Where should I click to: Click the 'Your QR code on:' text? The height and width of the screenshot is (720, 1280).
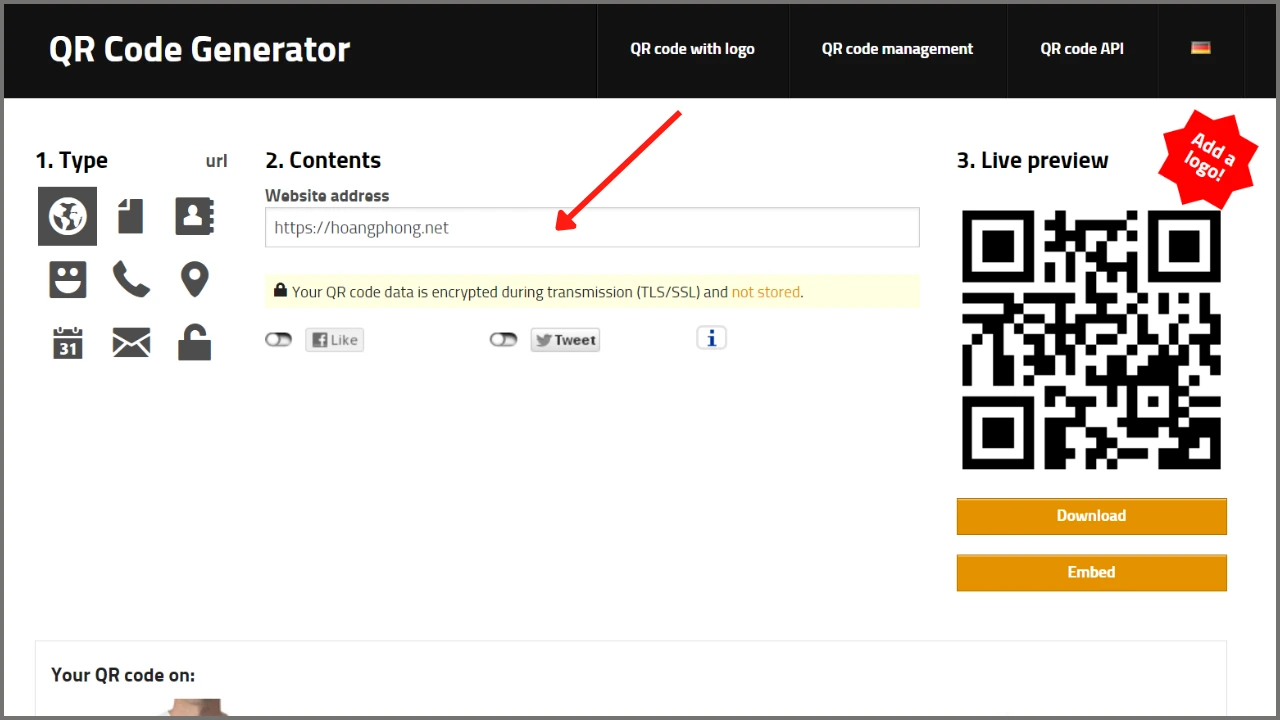pyautogui.click(x=123, y=675)
